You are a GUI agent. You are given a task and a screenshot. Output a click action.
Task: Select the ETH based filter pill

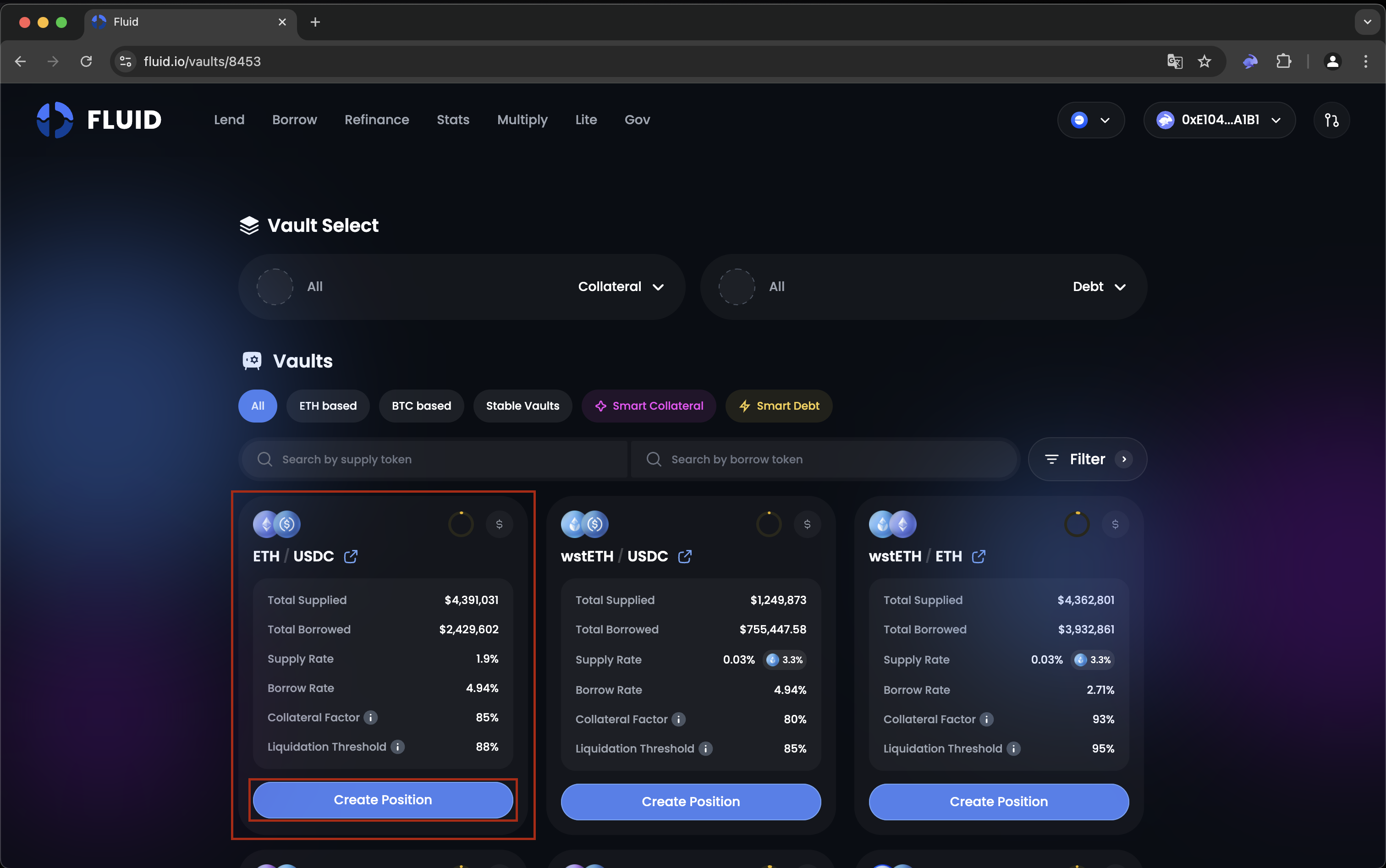tap(328, 406)
